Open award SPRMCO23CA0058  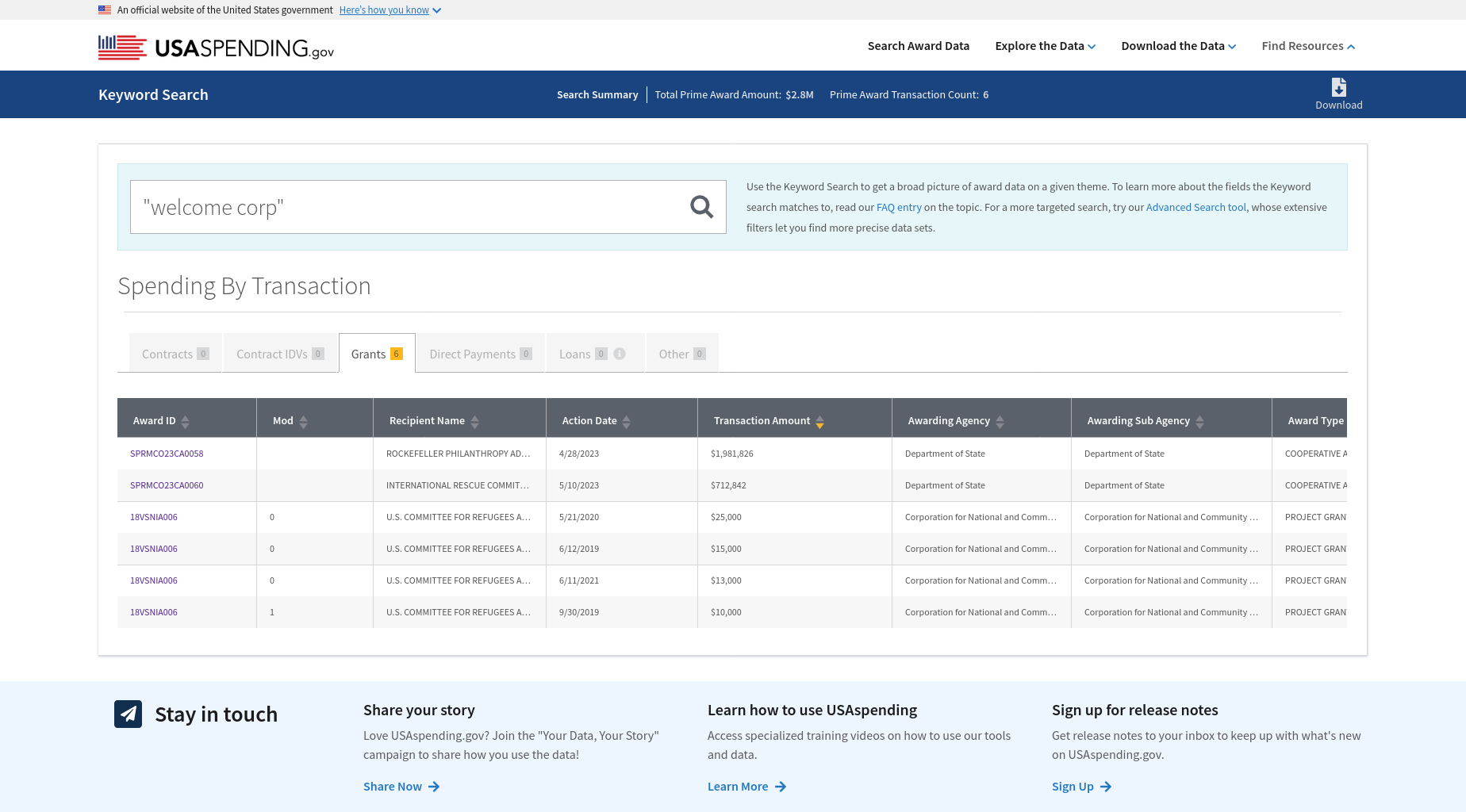pyautogui.click(x=167, y=454)
